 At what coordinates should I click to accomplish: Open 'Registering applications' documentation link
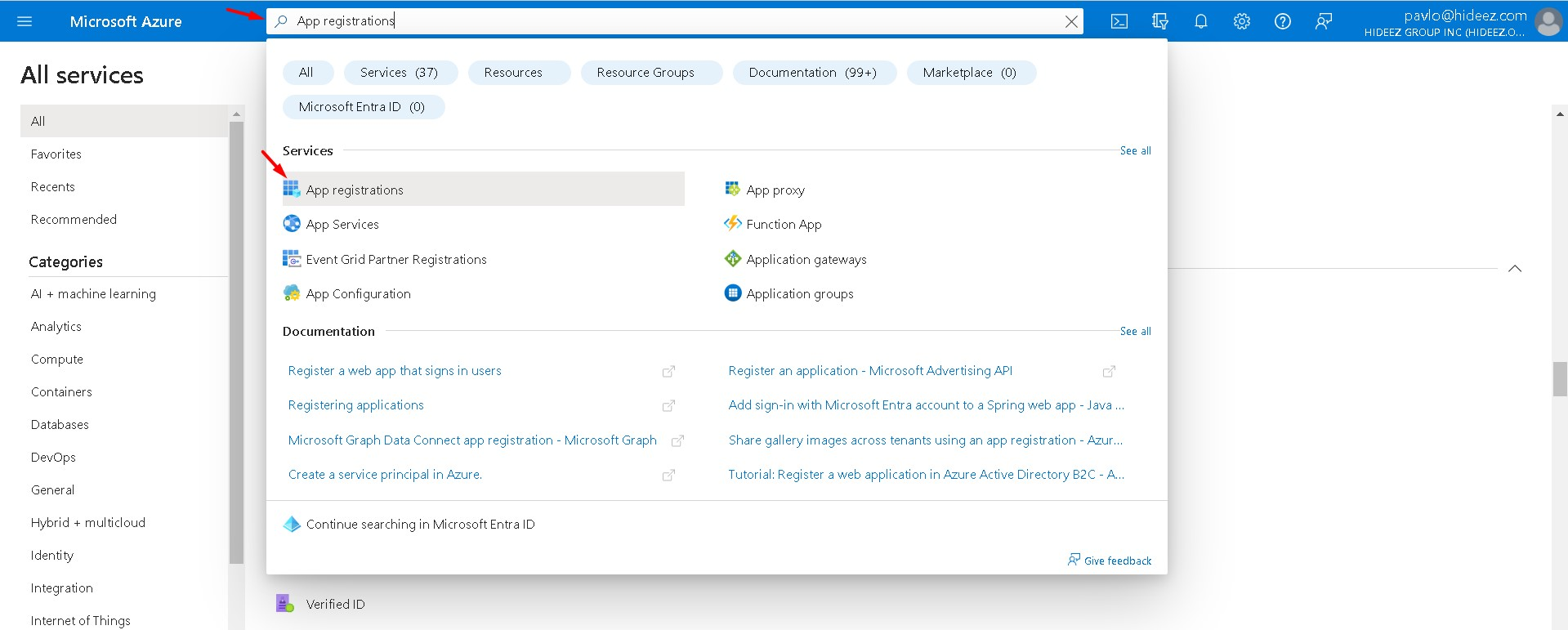coord(356,405)
